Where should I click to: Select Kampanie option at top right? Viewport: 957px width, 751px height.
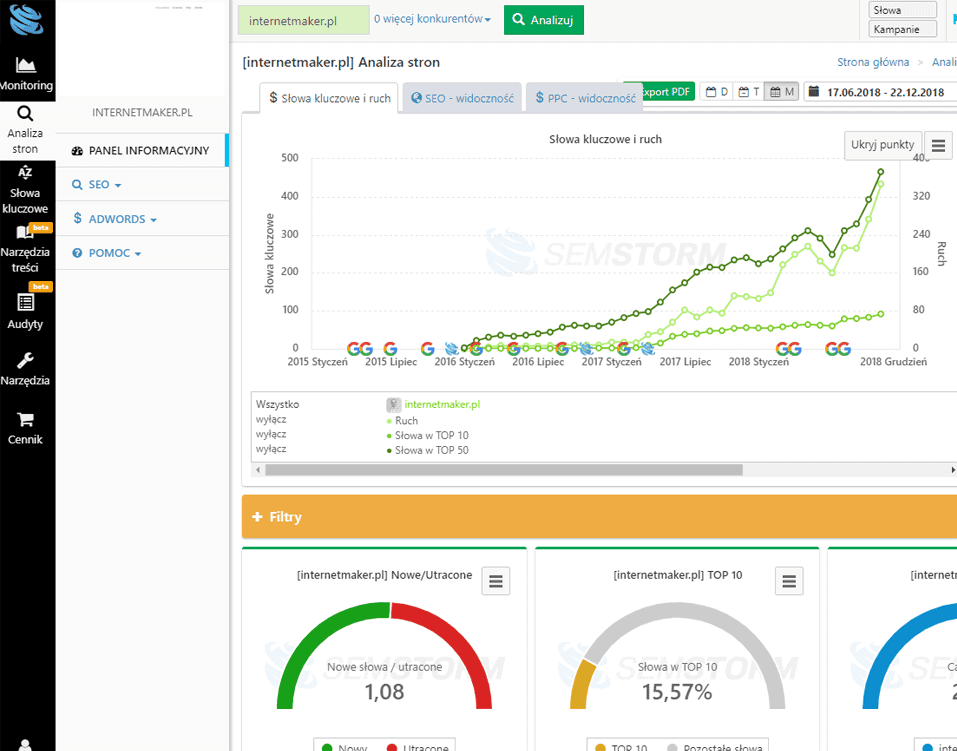click(x=903, y=29)
